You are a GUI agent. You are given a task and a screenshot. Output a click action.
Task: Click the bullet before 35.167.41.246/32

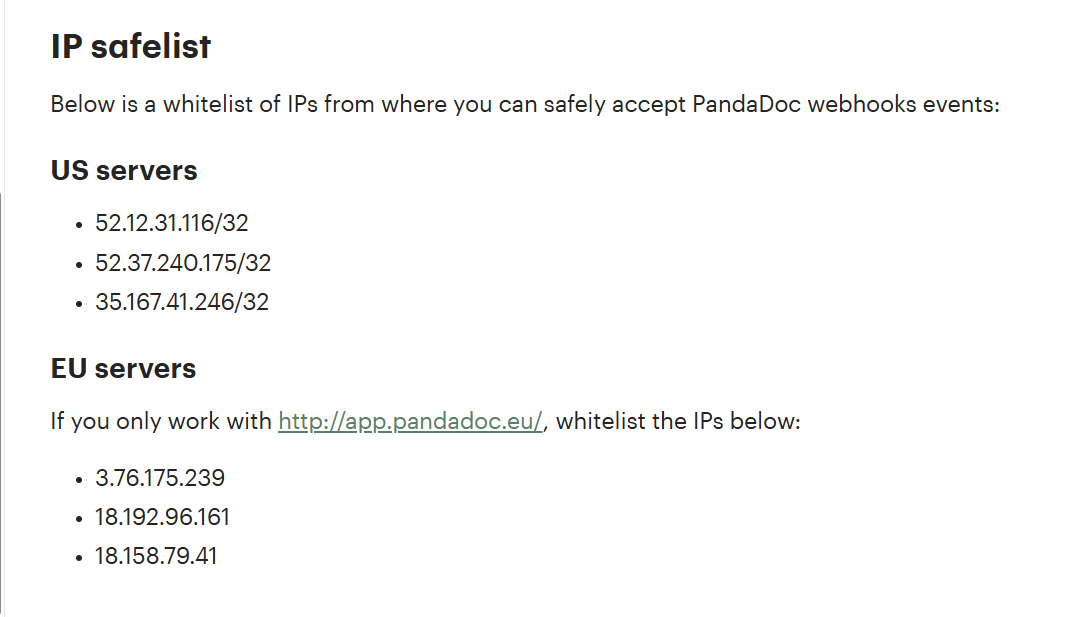tap(79, 304)
